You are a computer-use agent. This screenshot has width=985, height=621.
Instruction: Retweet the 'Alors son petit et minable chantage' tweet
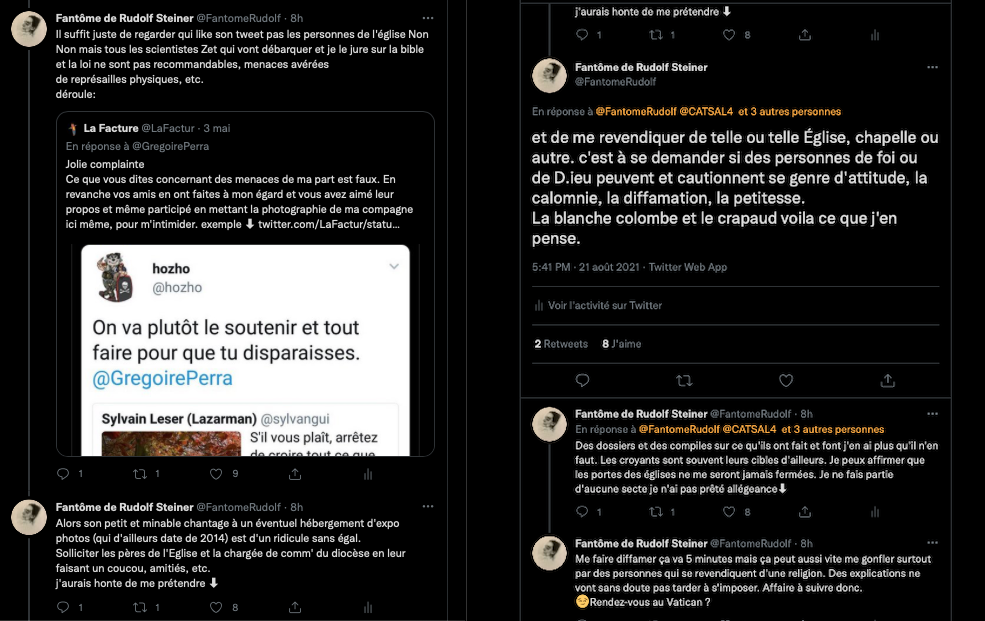click(141, 607)
